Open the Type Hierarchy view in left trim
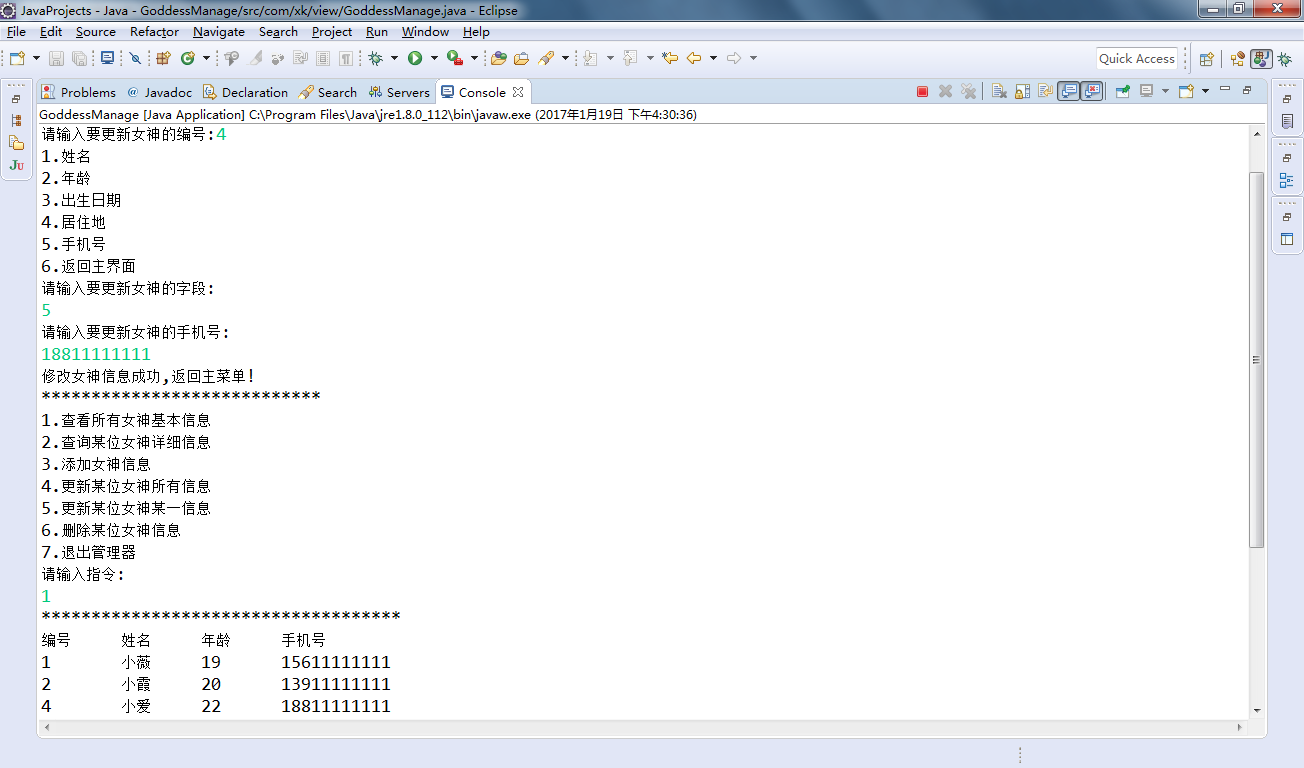 click(16, 121)
